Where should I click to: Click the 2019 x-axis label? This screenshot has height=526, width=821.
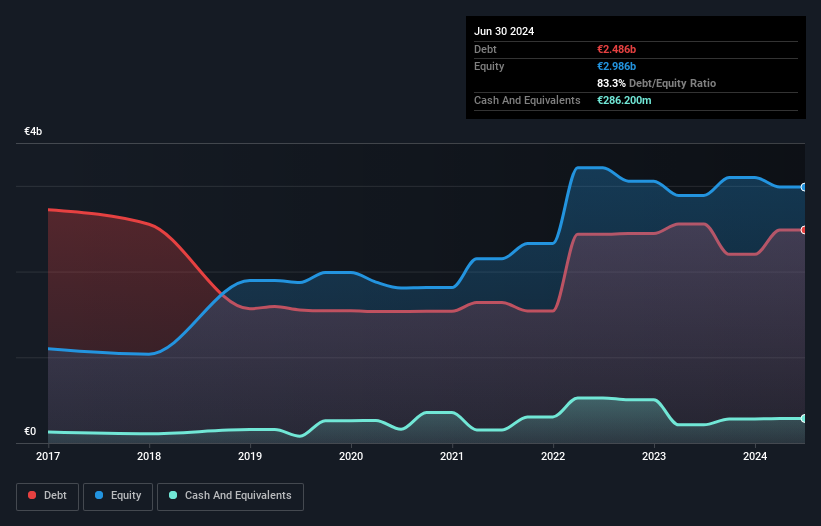pyautogui.click(x=250, y=456)
